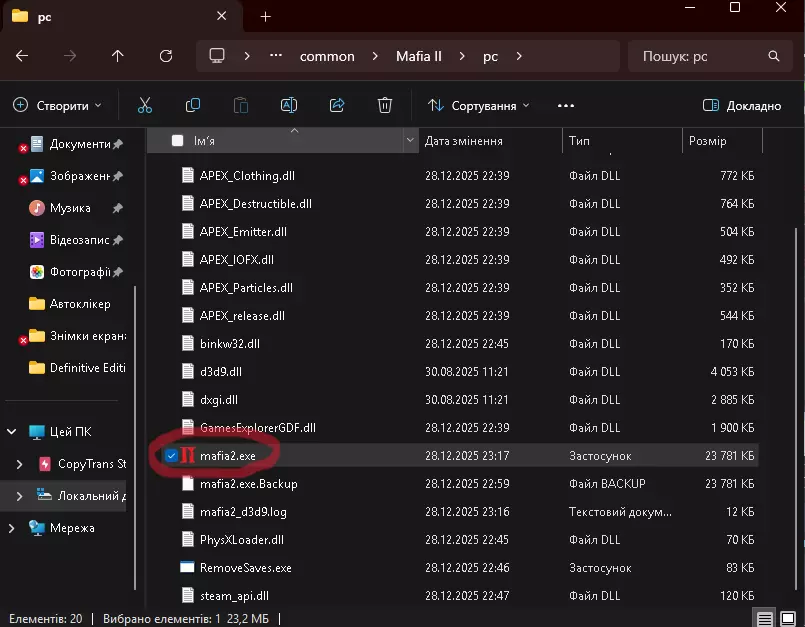Screen dimensions: 805x627
Task: Go up one folder level with arrow
Action: 118,56
